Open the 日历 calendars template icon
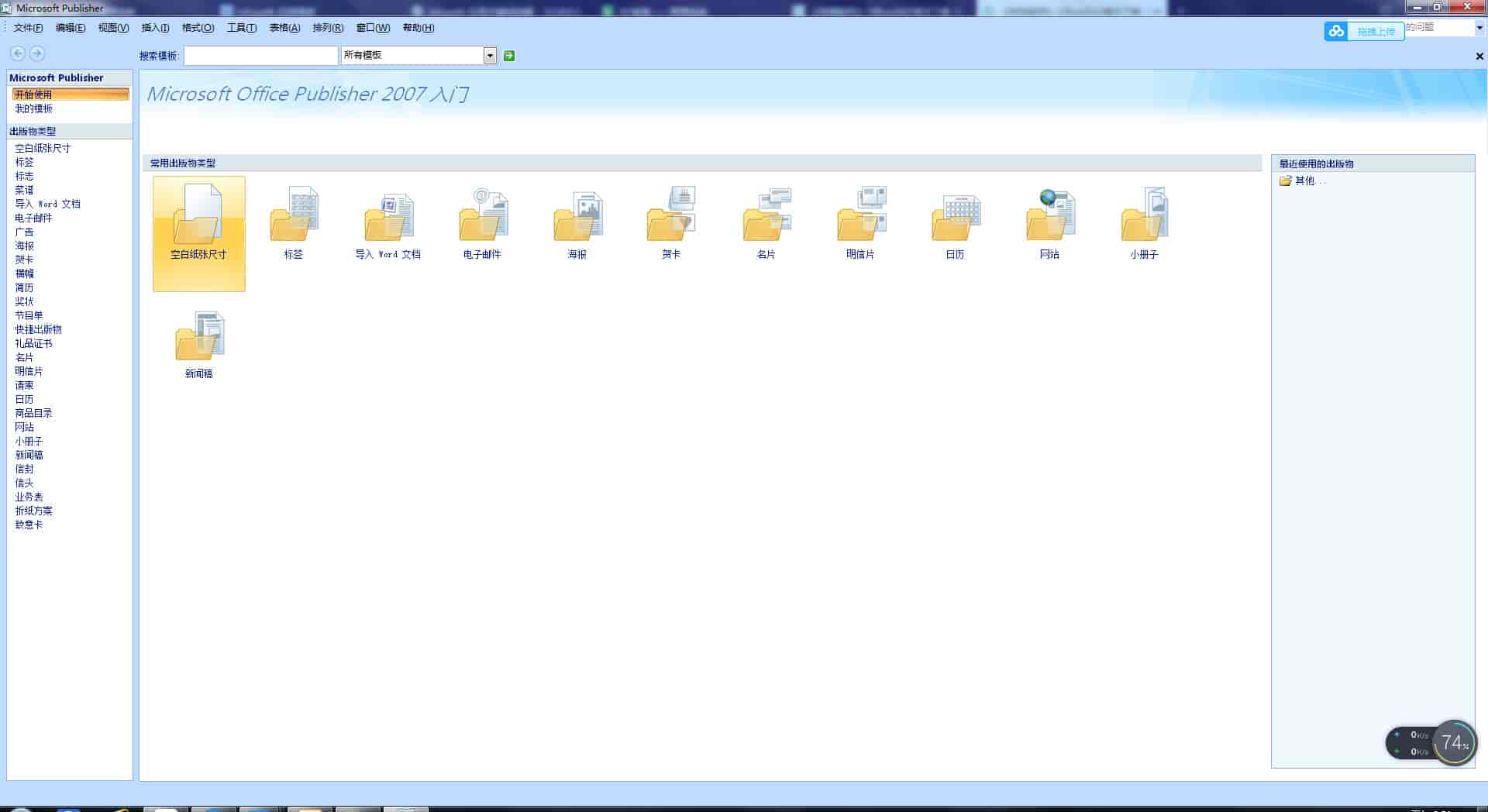Screen dimensions: 1488x812 955,217
